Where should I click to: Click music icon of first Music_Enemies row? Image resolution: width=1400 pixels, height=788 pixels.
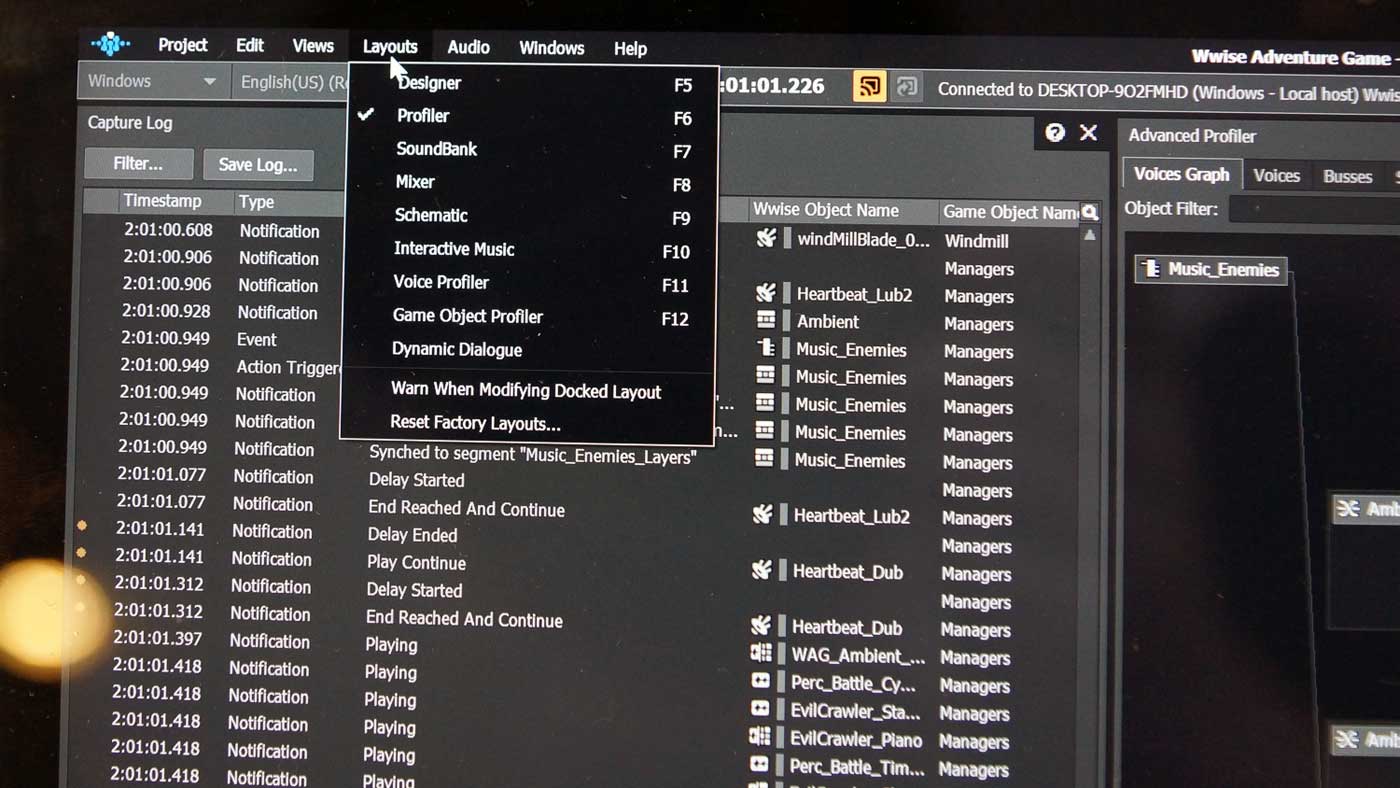(x=766, y=349)
